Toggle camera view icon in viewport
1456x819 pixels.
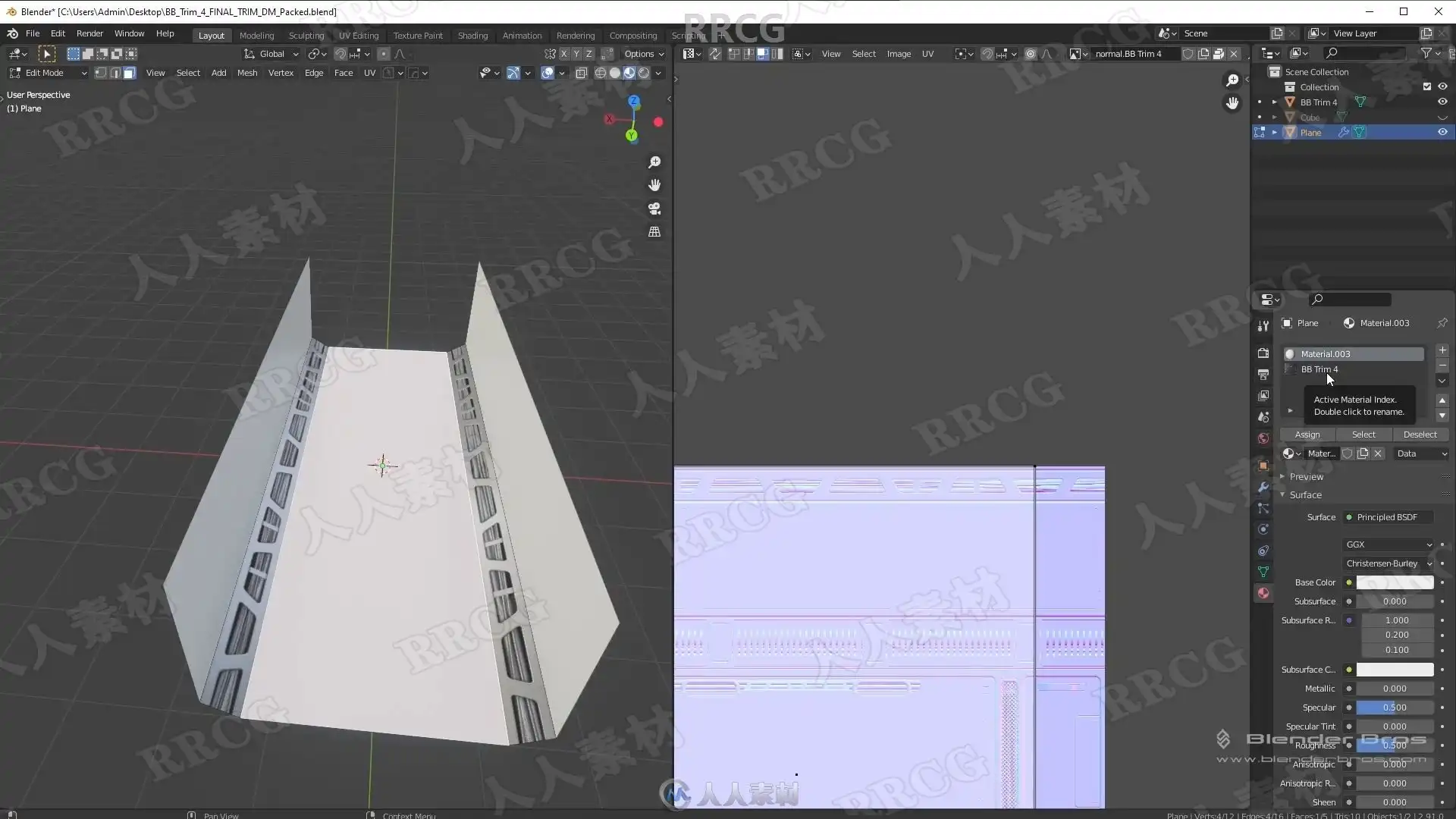tap(654, 209)
